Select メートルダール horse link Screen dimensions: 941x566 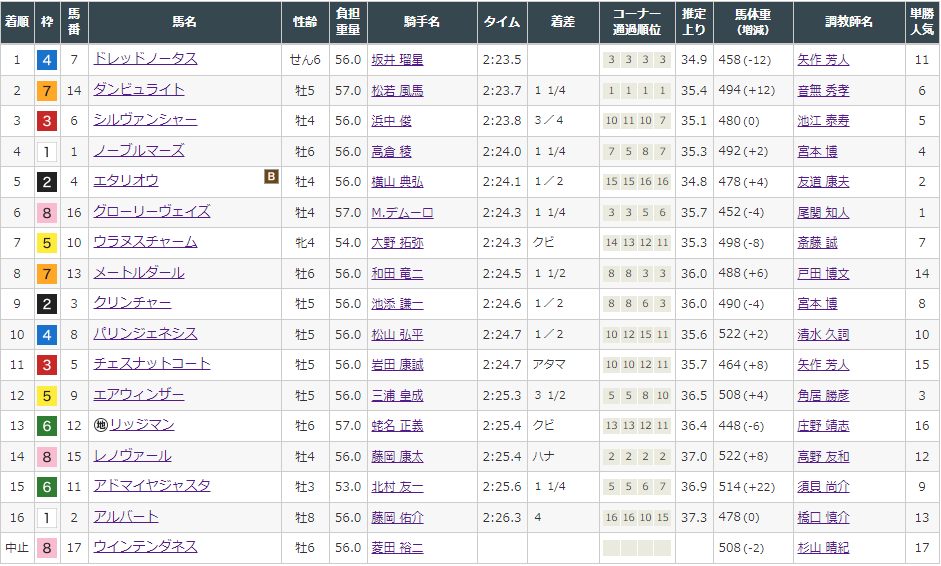coord(139,273)
